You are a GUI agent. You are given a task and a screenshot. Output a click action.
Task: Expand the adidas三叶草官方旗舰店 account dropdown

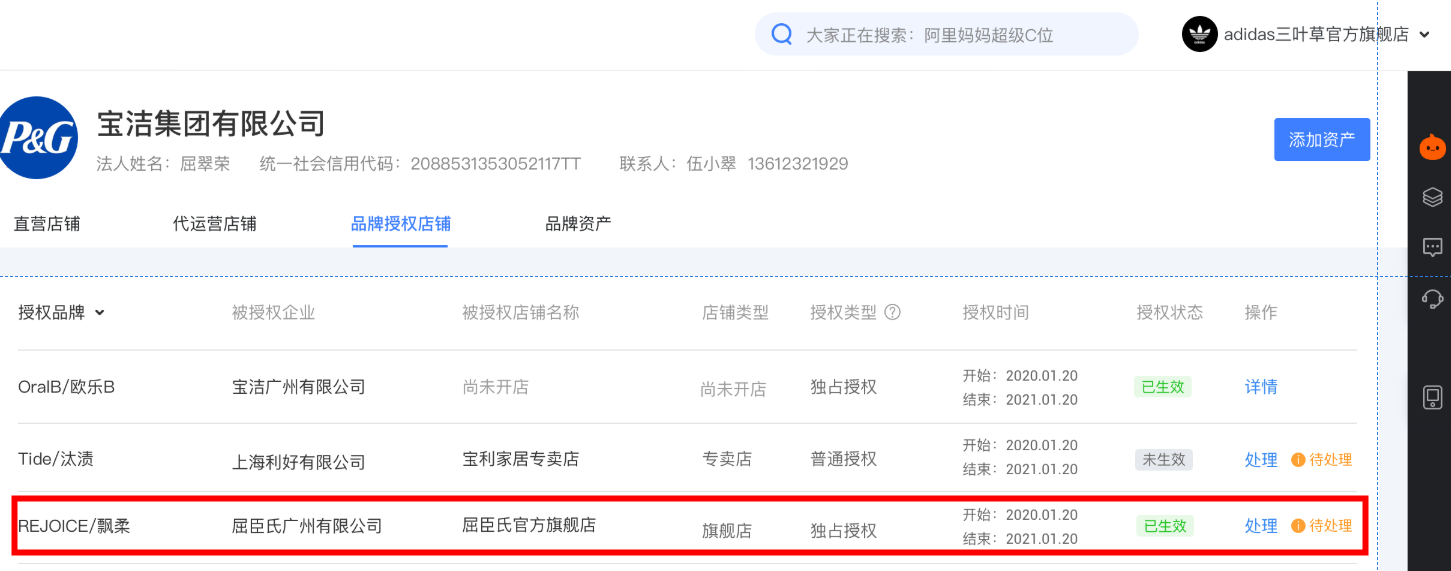(1424, 35)
